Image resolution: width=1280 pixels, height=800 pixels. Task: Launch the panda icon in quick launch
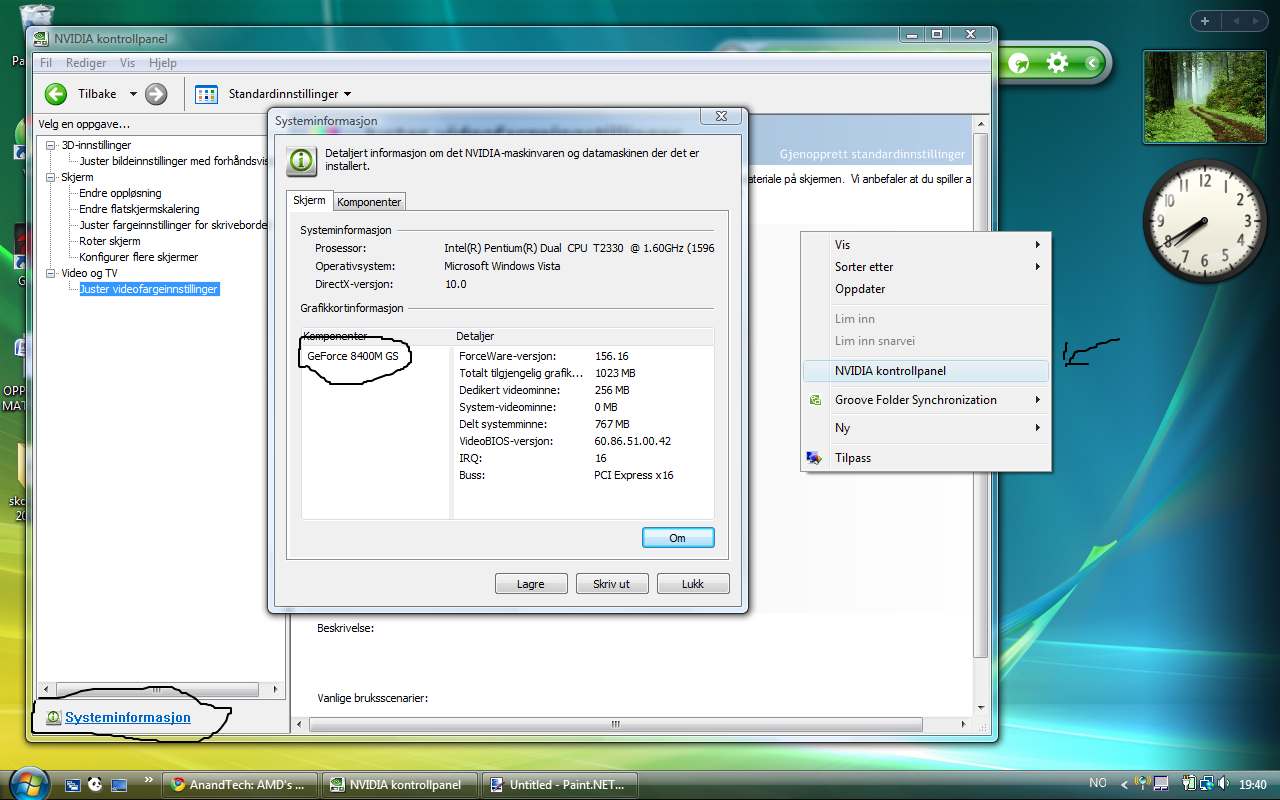[x=95, y=785]
